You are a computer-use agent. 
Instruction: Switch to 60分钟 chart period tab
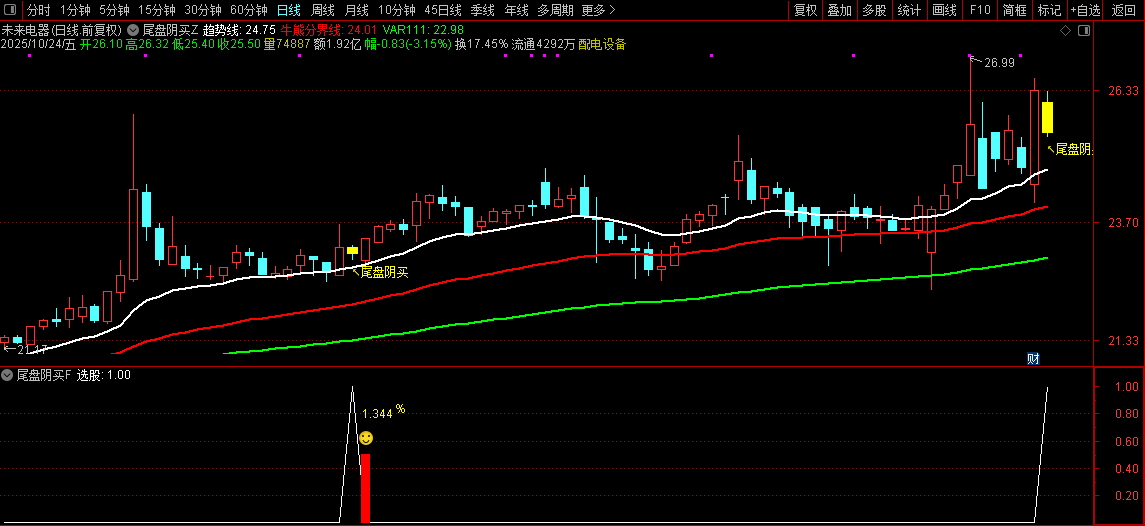249,10
